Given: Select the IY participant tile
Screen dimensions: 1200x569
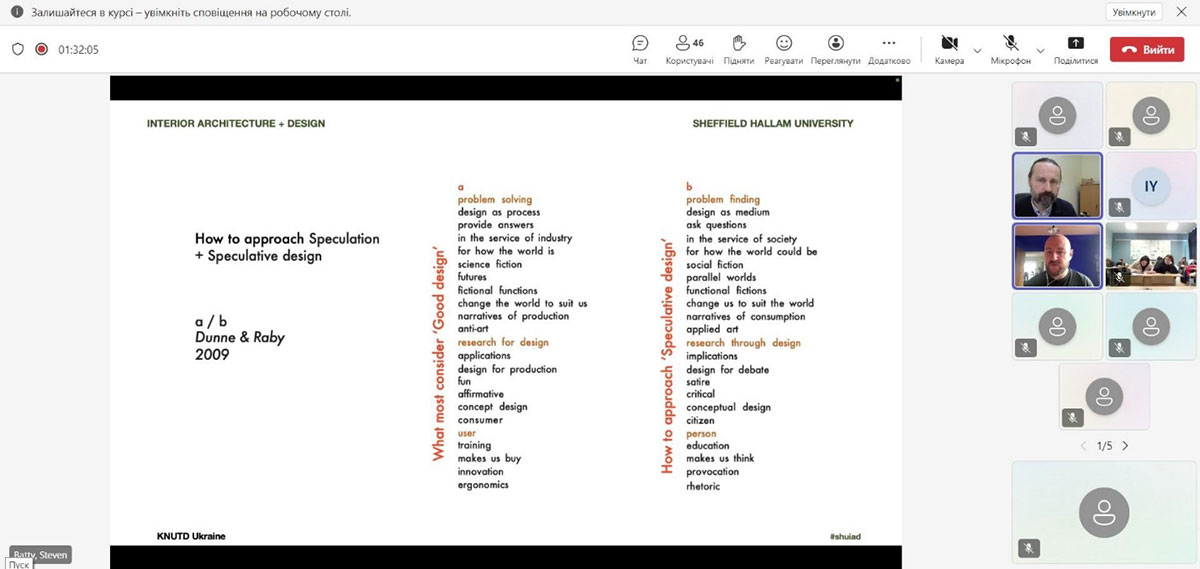Looking at the screenshot, I should point(1151,185).
